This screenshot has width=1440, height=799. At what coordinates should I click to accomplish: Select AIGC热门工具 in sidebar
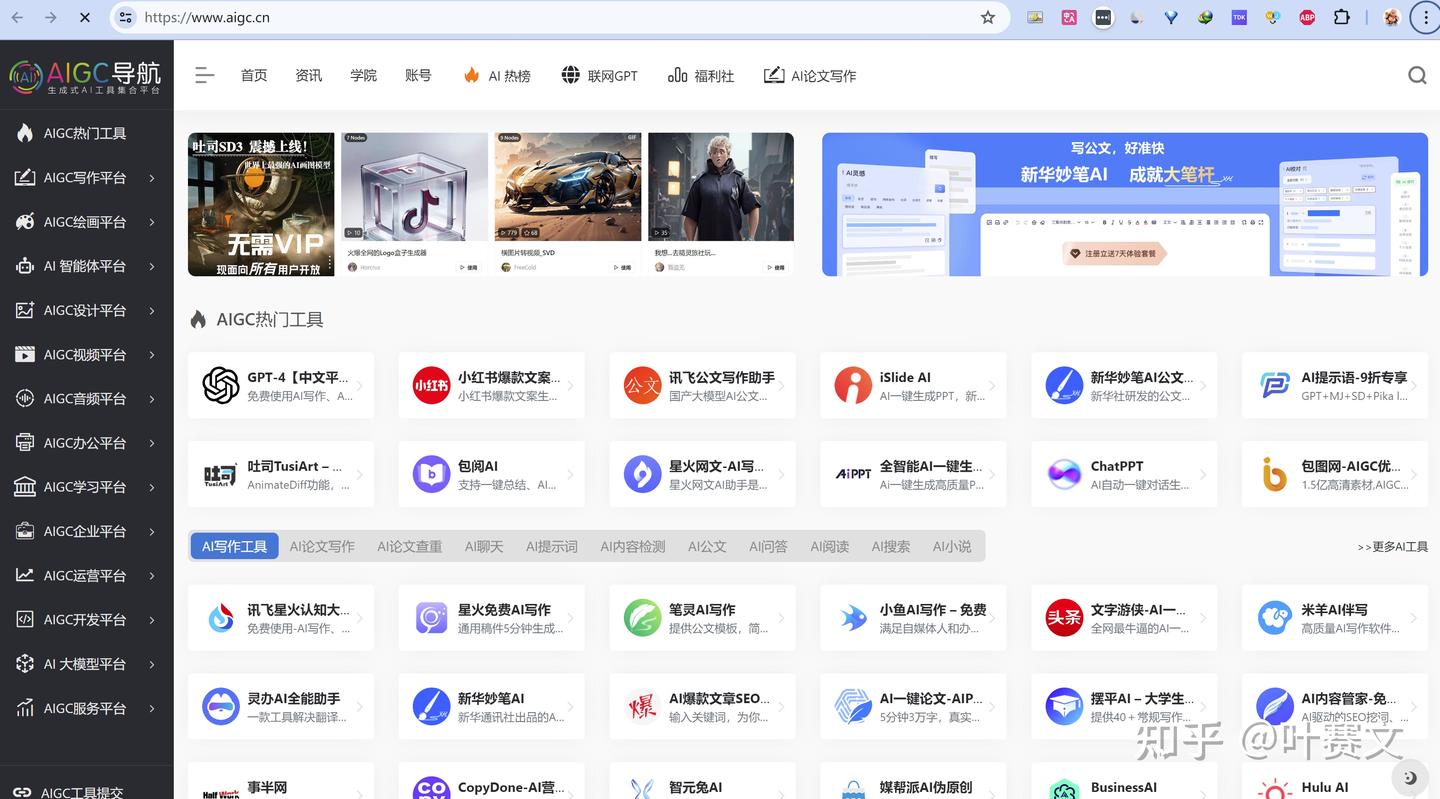click(86, 133)
